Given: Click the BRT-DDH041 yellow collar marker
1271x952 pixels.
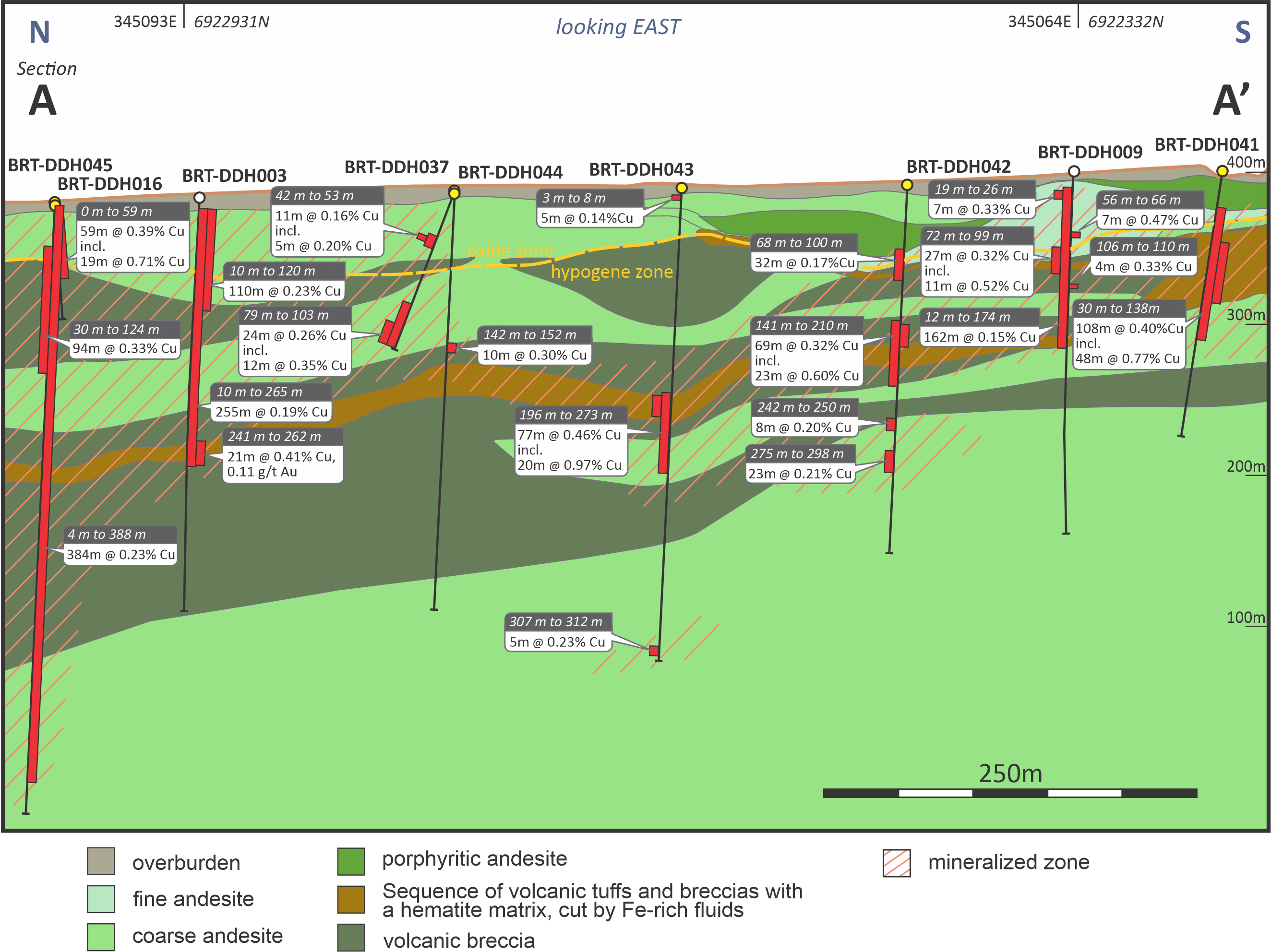Looking at the screenshot, I should (1222, 171).
